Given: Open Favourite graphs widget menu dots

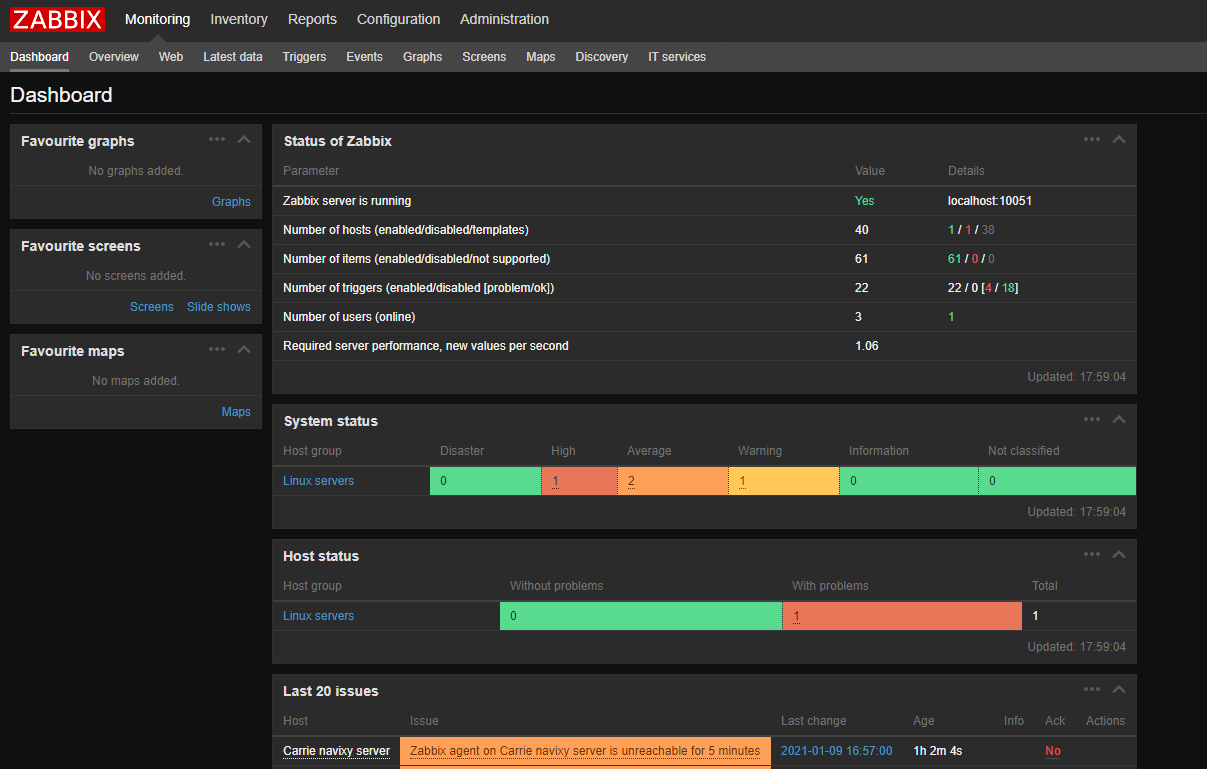Looking at the screenshot, I should (217, 139).
